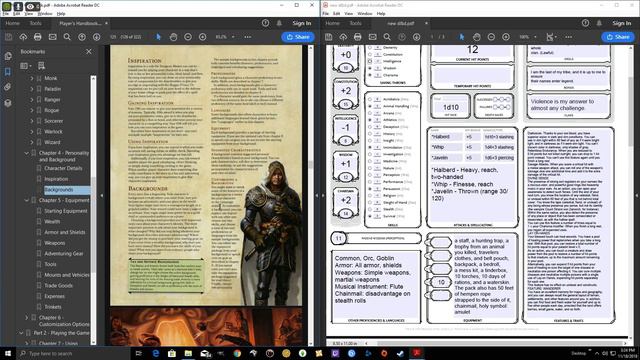The width and height of the screenshot is (640, 360).
Task: Open the Attachments paperclip panel
Action: 8,87
